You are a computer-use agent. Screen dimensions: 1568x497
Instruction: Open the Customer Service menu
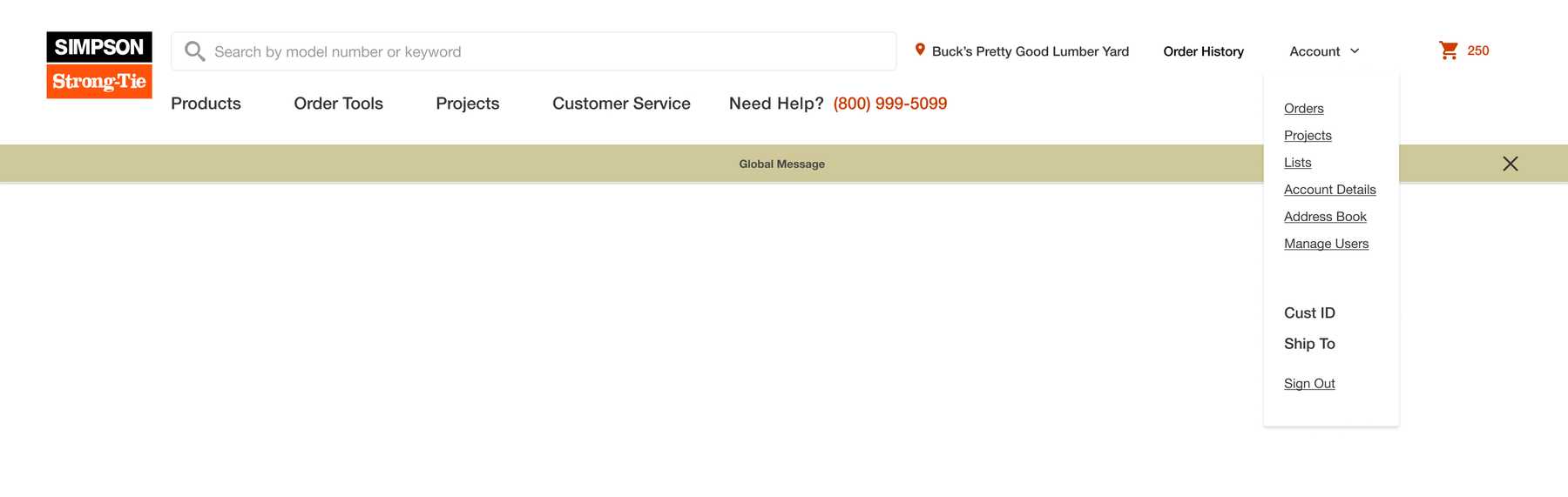pos(621,104)
